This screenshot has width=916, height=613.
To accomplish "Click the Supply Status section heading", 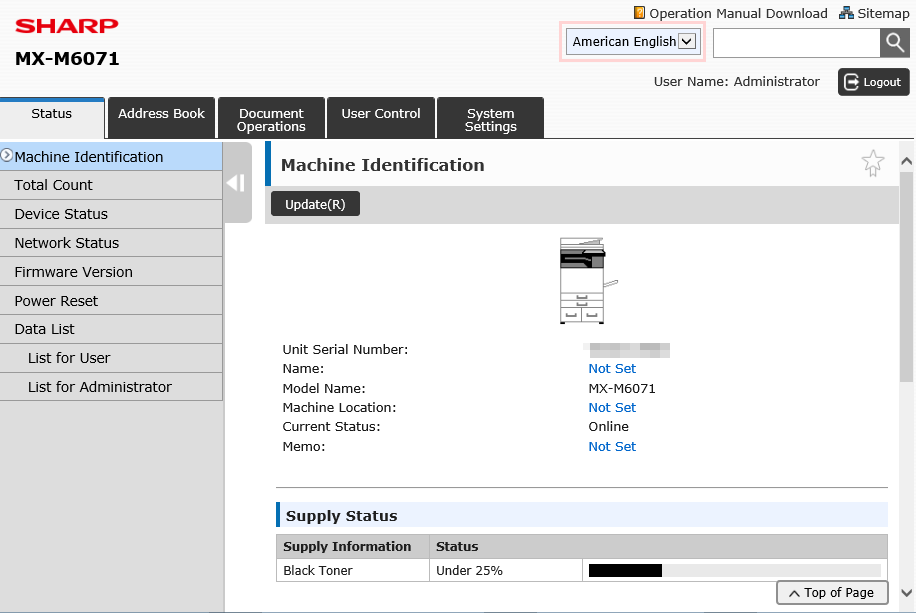I will tap(341, 515).
